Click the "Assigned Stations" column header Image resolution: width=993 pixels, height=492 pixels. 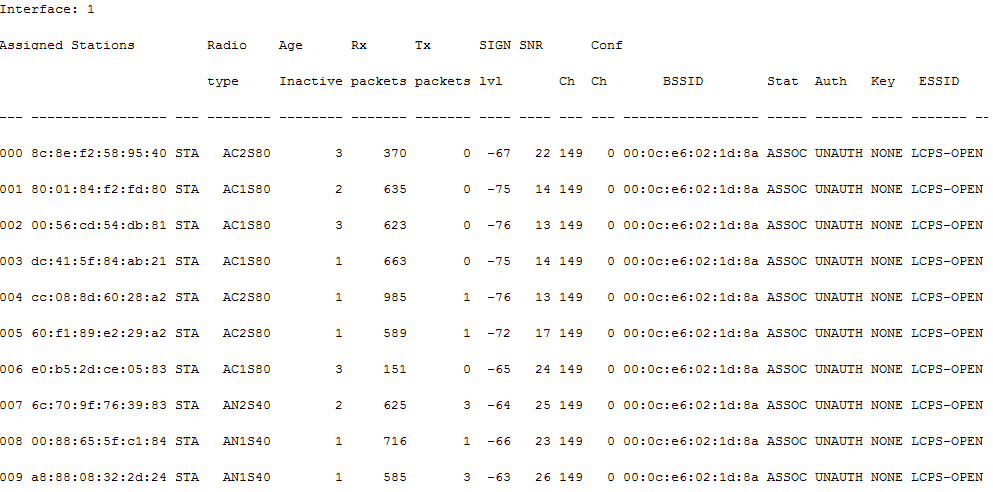click(67, 45)
